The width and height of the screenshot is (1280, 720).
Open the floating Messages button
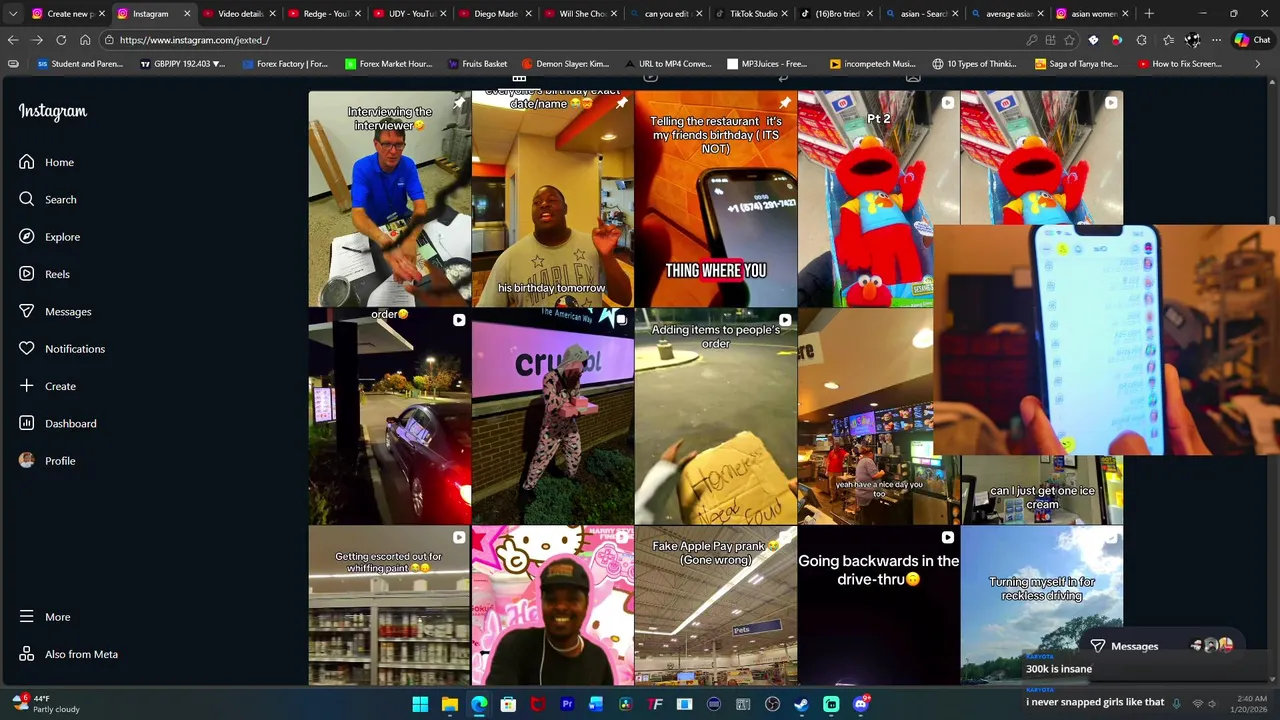(1160, 646)
